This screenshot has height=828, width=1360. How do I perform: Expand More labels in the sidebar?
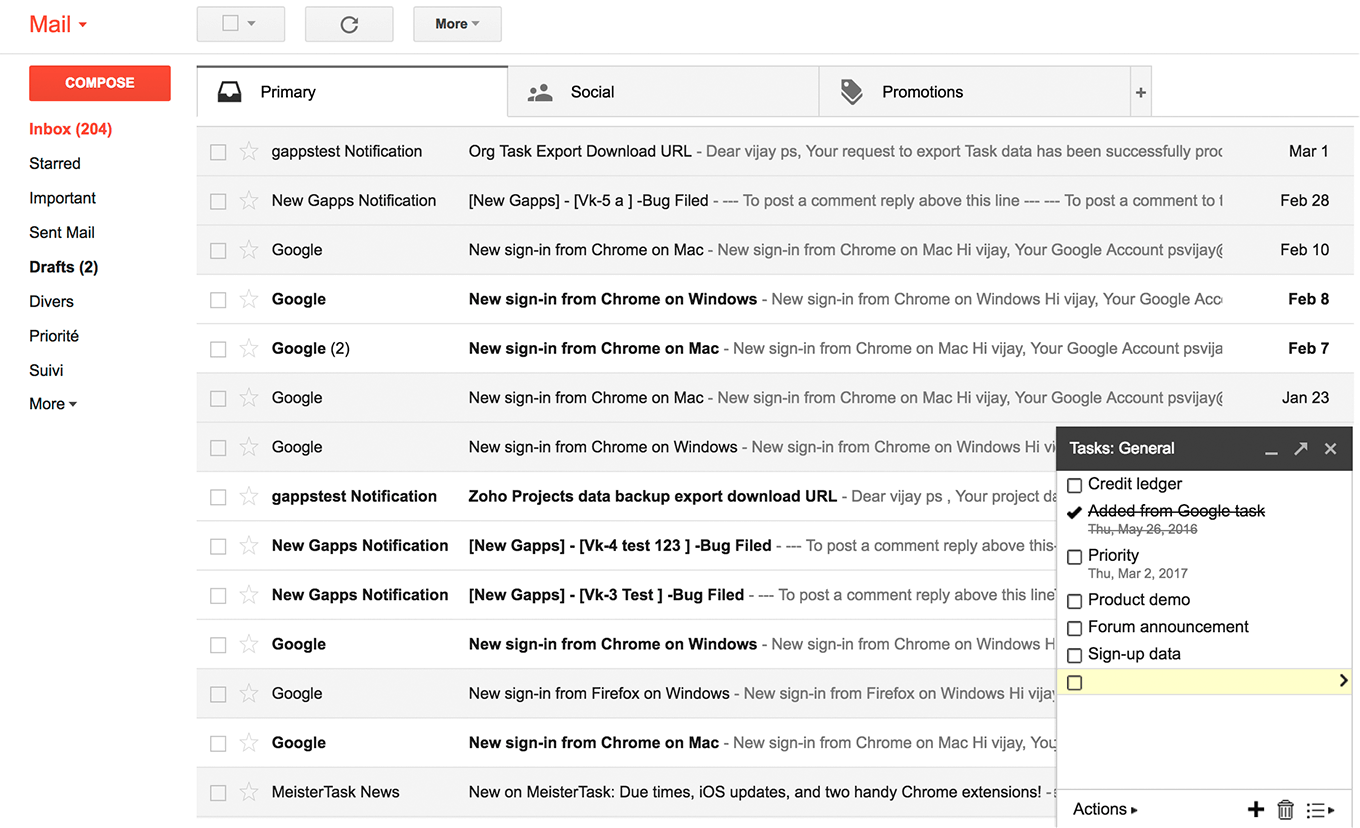point(53,404)
